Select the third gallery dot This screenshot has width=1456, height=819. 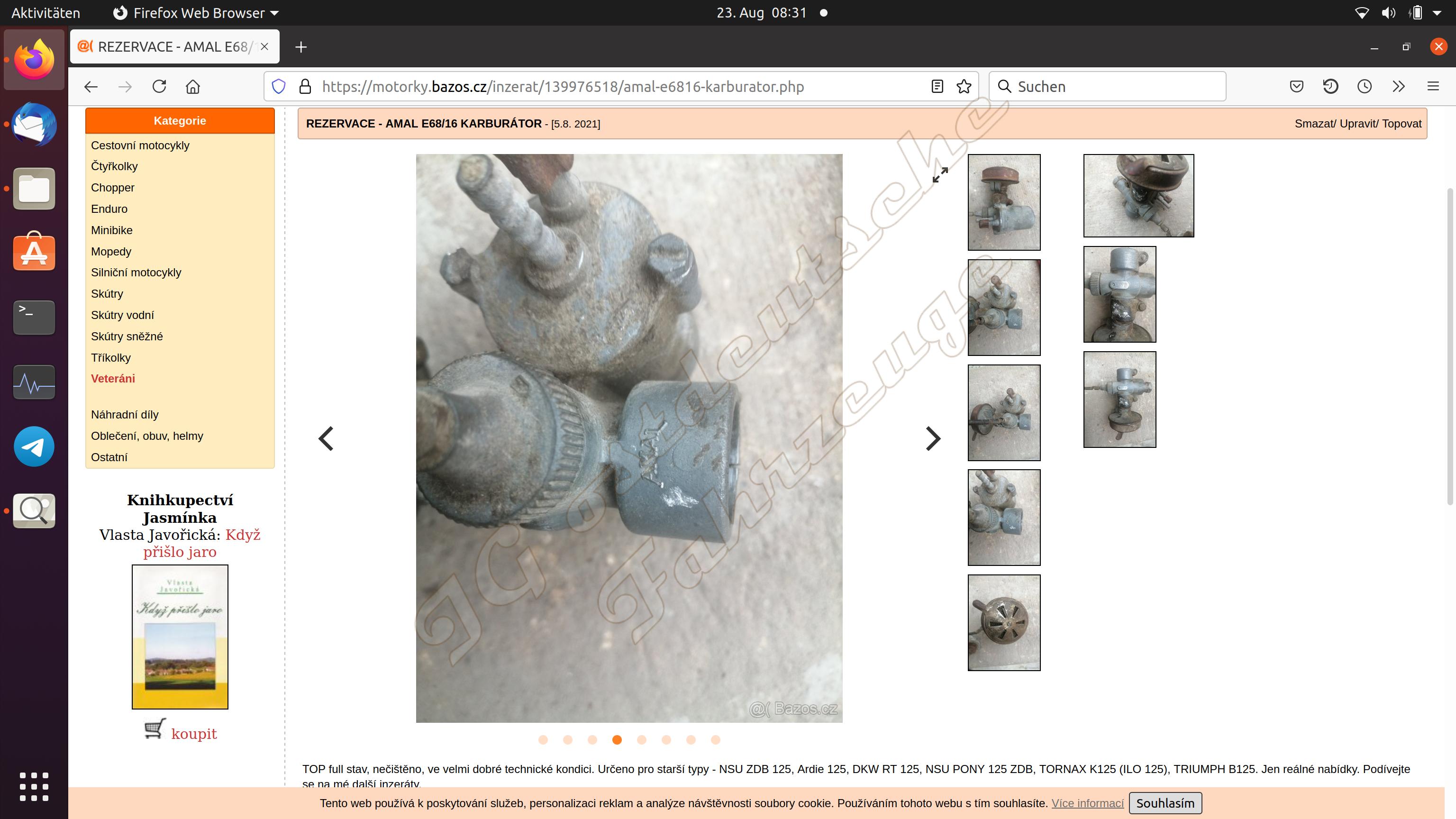point(592,740)
